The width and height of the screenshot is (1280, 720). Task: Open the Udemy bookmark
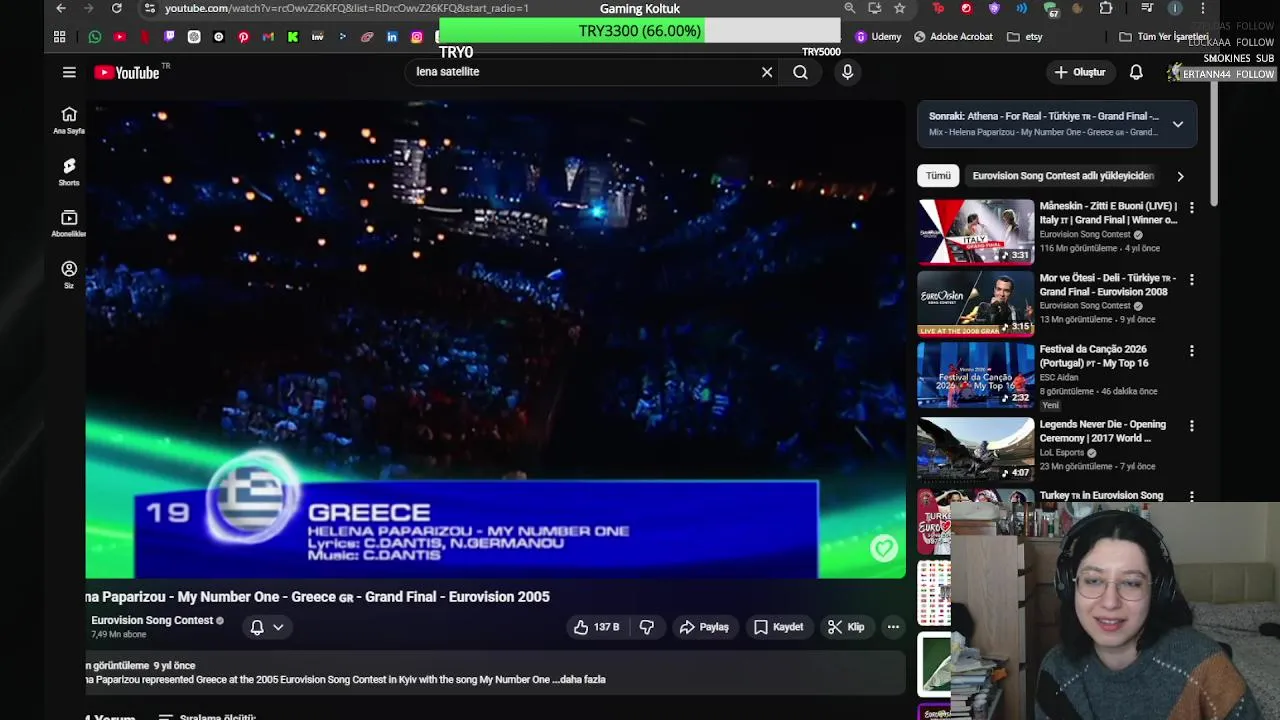[878, 37]
